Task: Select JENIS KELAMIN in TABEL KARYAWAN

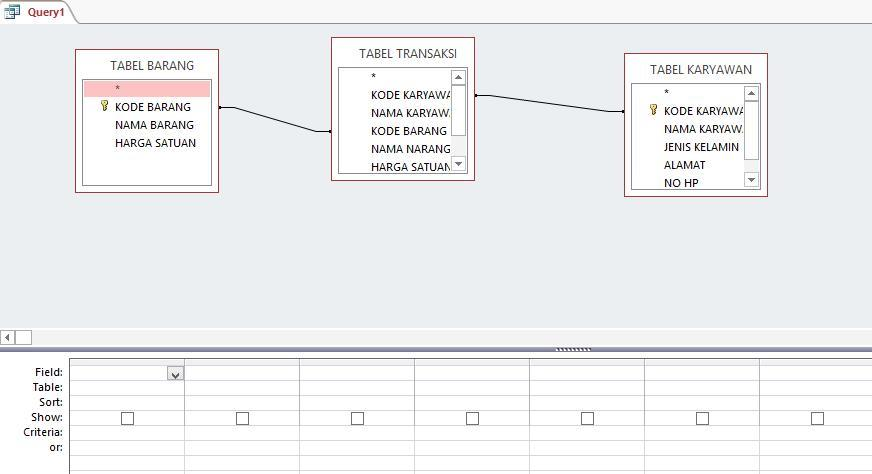Action: [x=701, y=147]
